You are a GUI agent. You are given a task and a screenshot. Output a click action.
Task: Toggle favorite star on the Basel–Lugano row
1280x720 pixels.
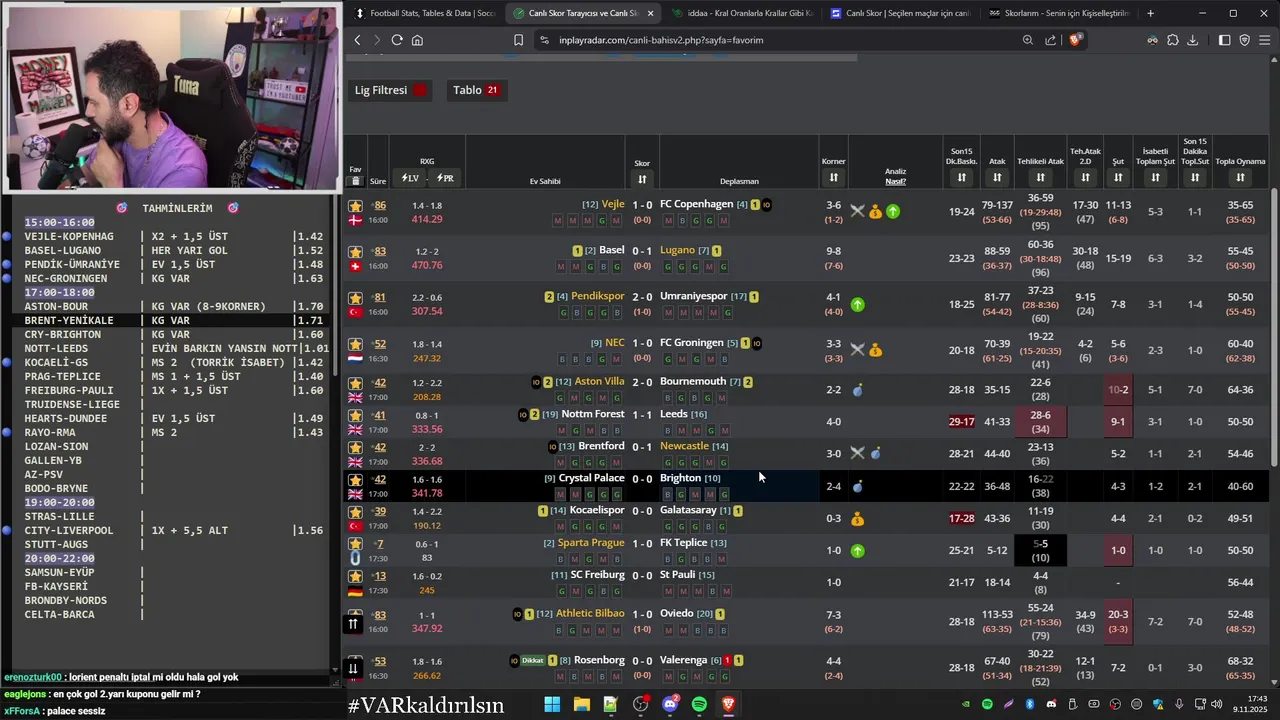coord(355,252)
